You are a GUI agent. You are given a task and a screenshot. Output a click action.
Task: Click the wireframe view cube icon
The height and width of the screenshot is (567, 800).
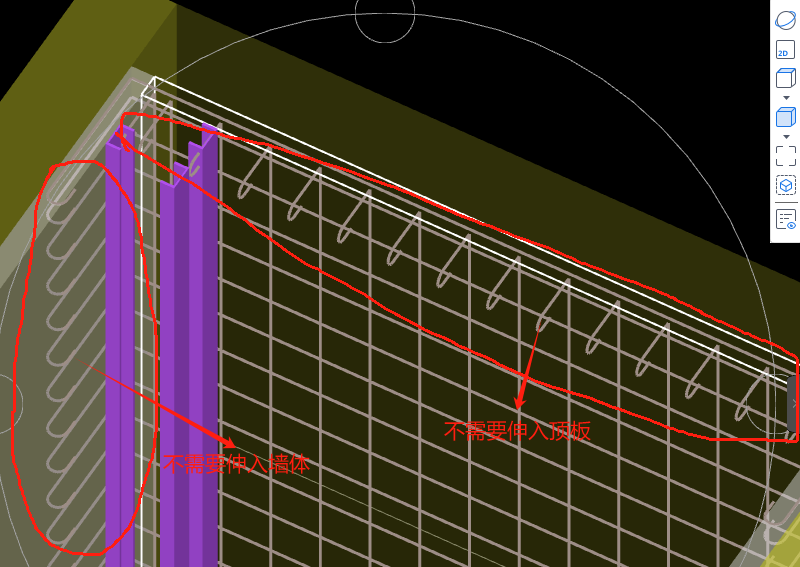coord(785,79)
